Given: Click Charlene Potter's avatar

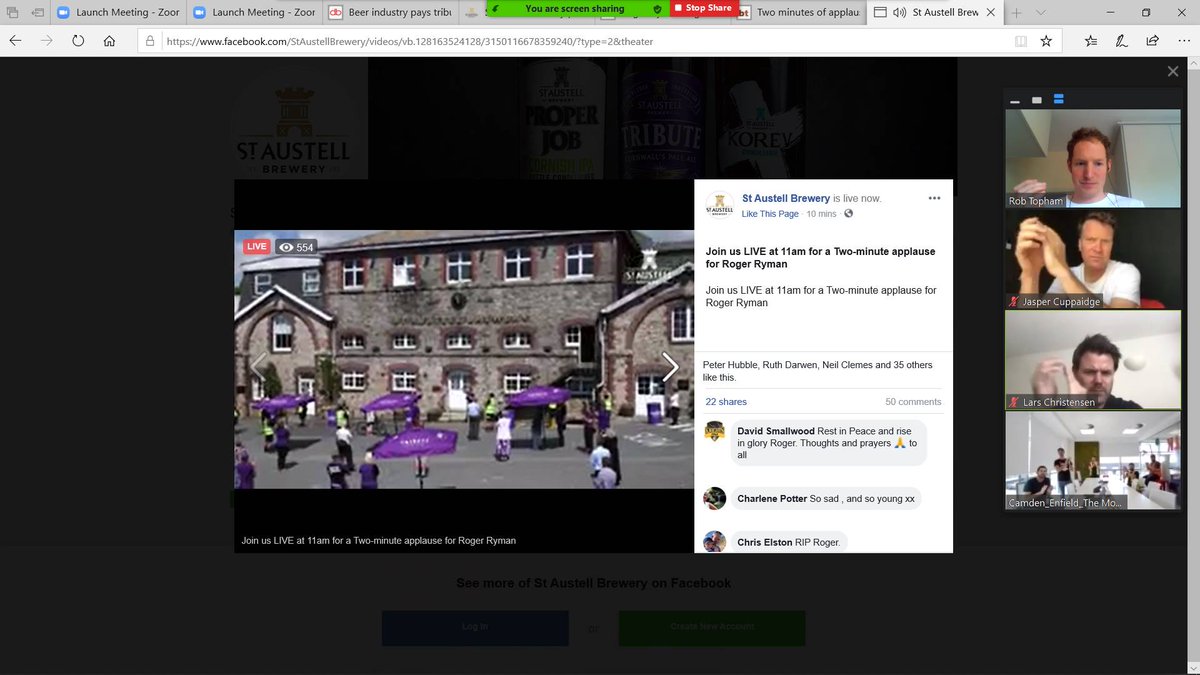Looking at the screenshot, I should (714, 498).
